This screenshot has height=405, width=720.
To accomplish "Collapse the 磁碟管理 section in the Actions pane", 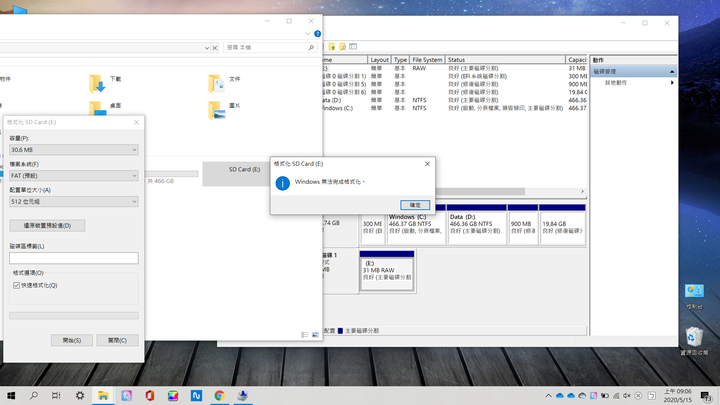I will point(672,72).
